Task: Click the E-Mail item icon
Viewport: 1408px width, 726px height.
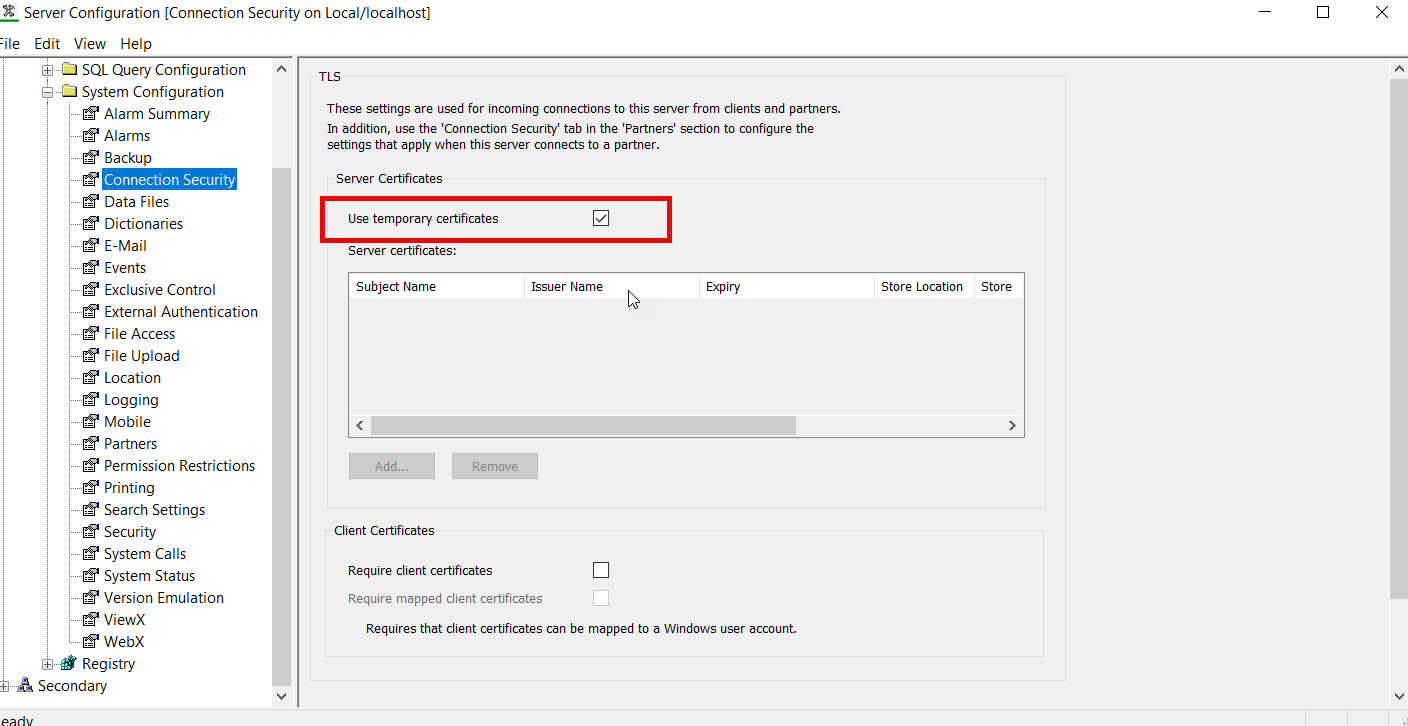Action: [x=90, y=246]
